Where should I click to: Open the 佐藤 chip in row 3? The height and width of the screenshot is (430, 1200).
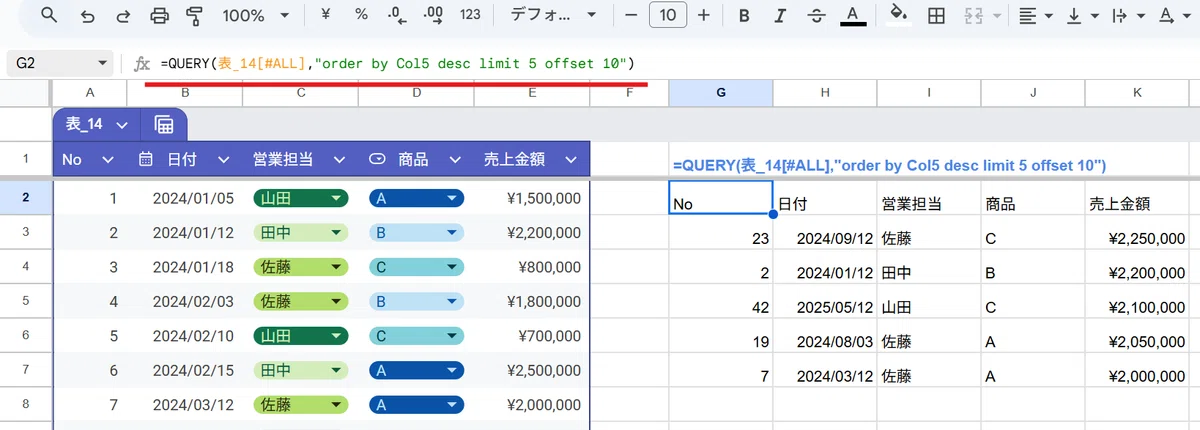pos(300,267)
